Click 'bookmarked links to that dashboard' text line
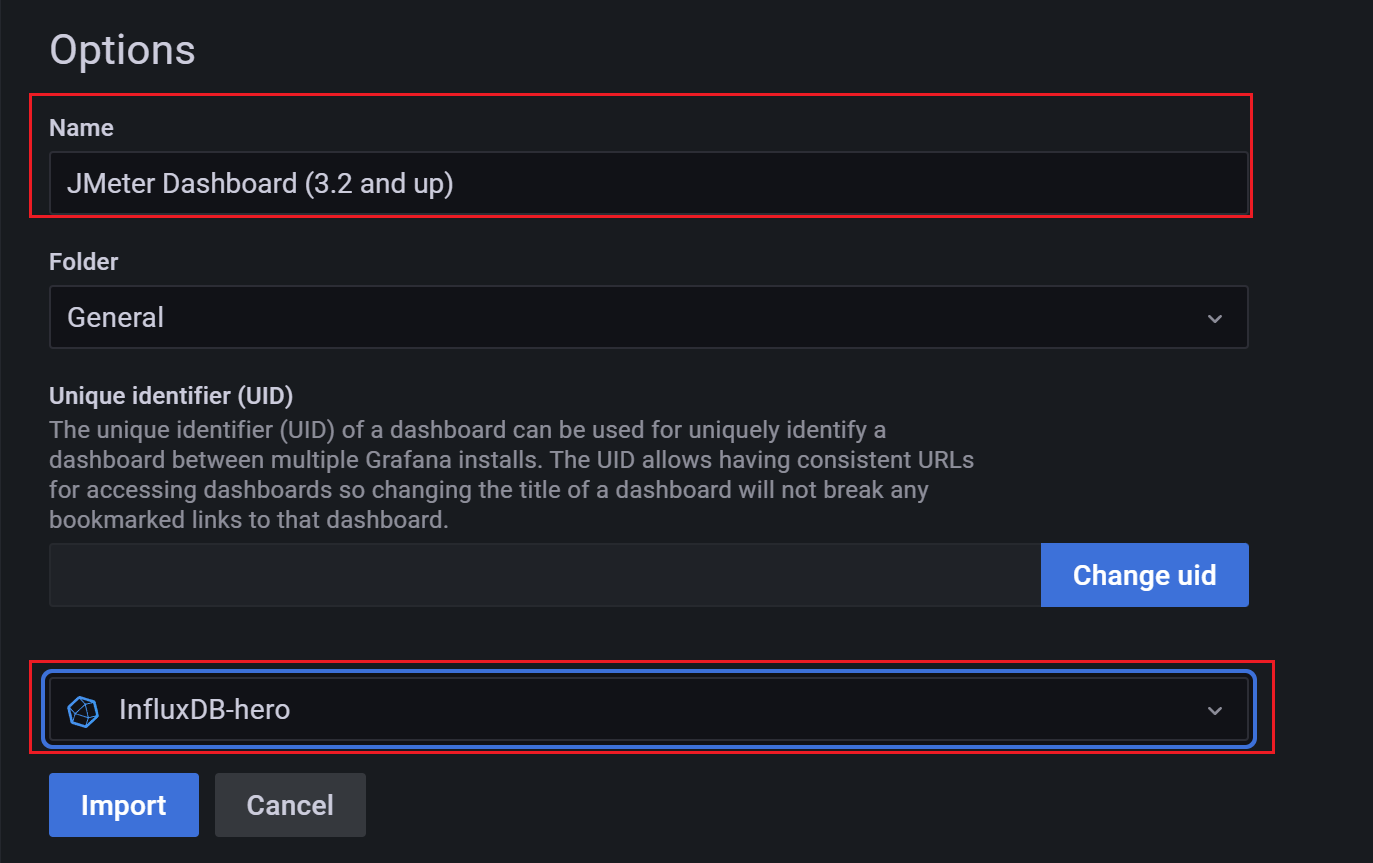1373x863 pixels. (x=248, y=521)
